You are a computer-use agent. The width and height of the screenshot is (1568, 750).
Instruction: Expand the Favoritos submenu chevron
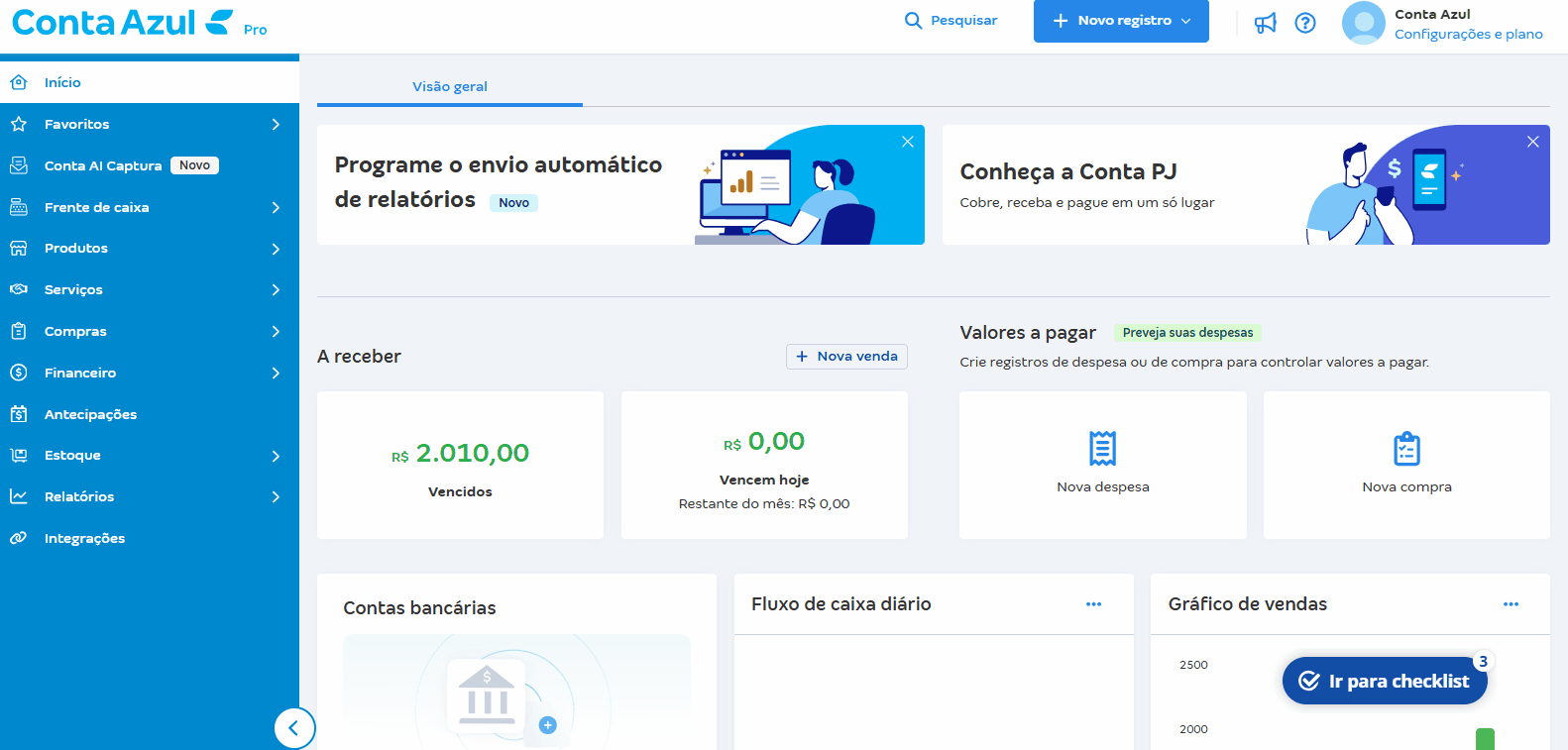coord(276,124)
